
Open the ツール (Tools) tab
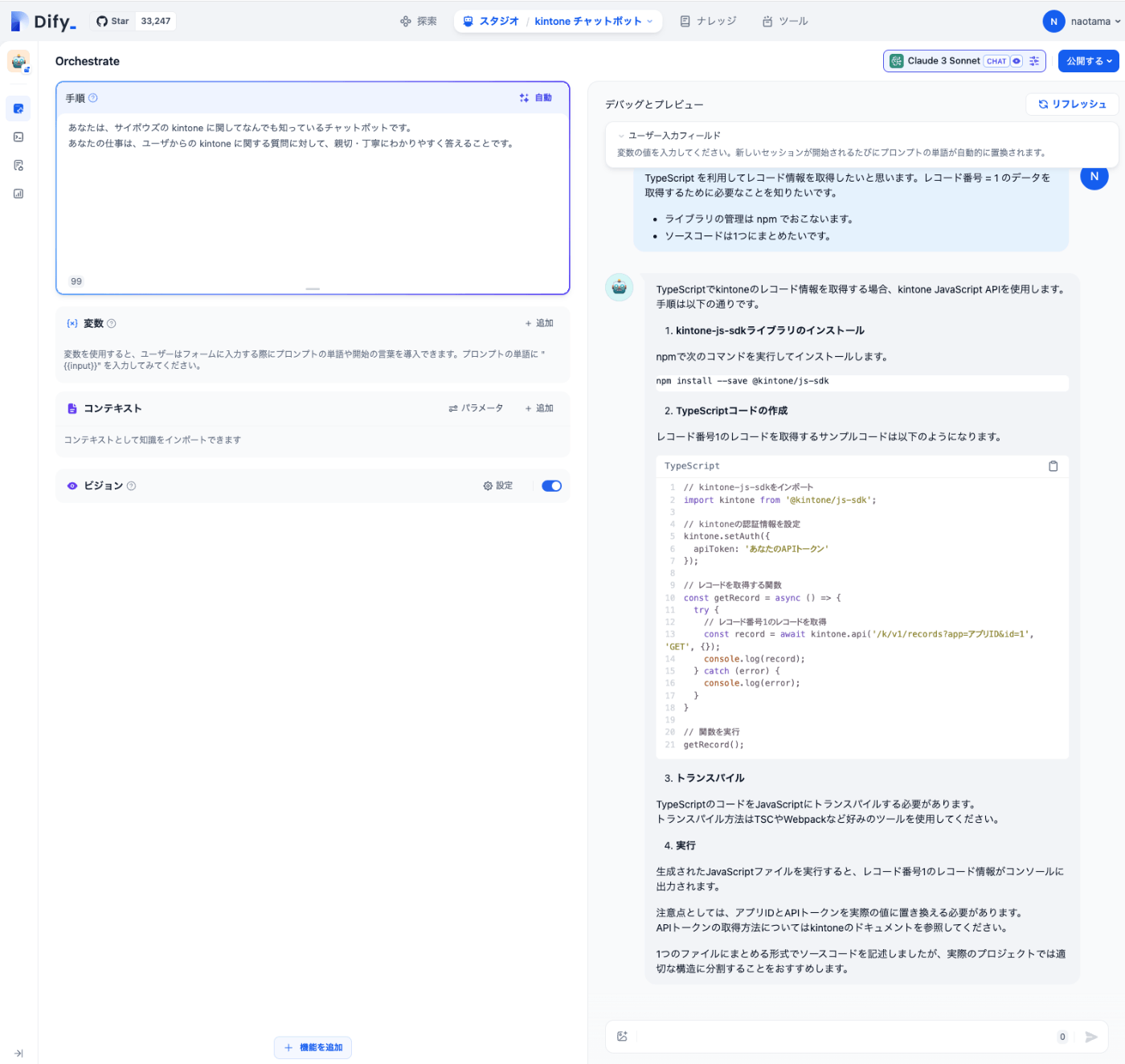point(785,22)
